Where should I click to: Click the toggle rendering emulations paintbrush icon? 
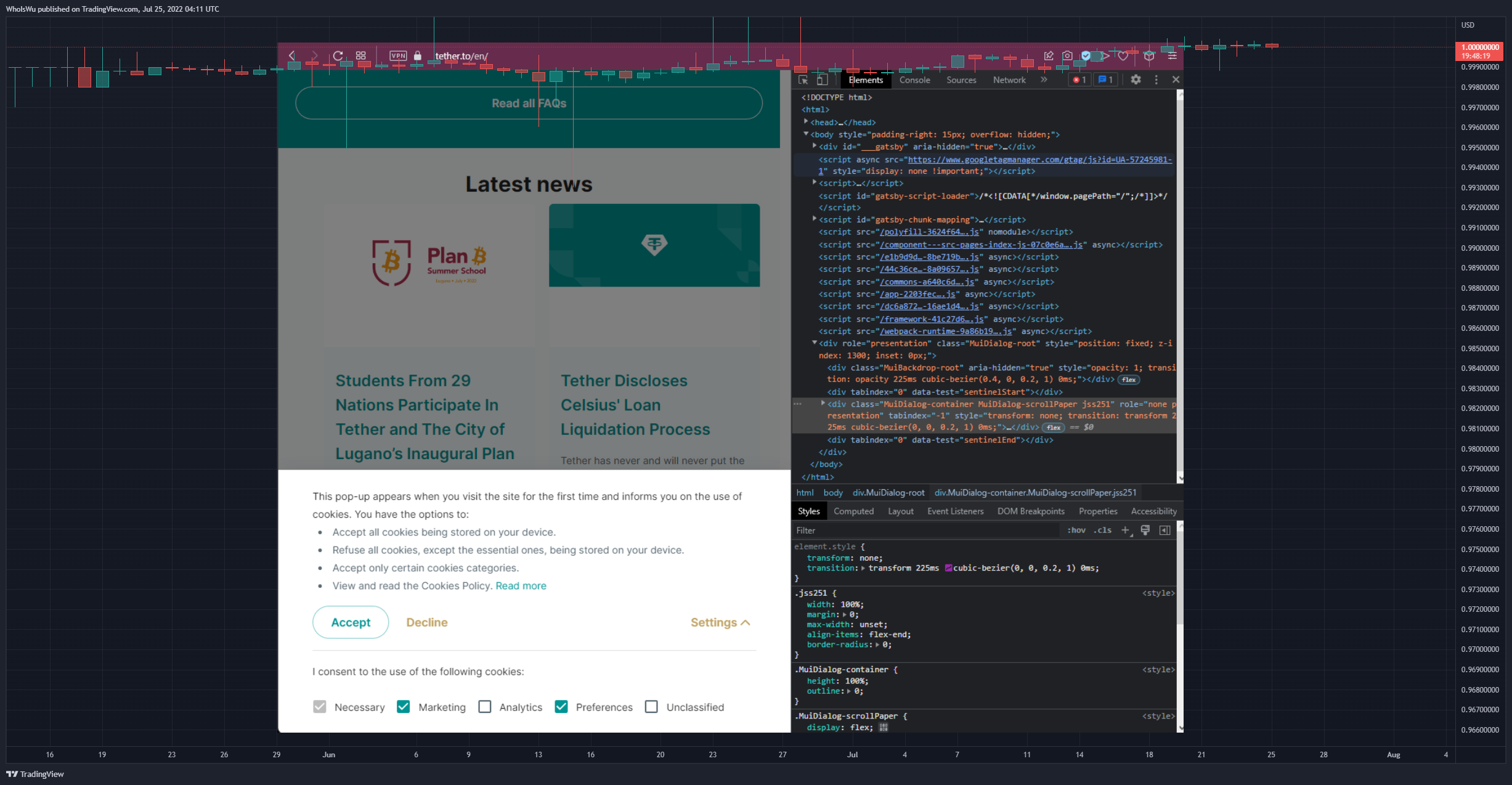coord(1145,531)
